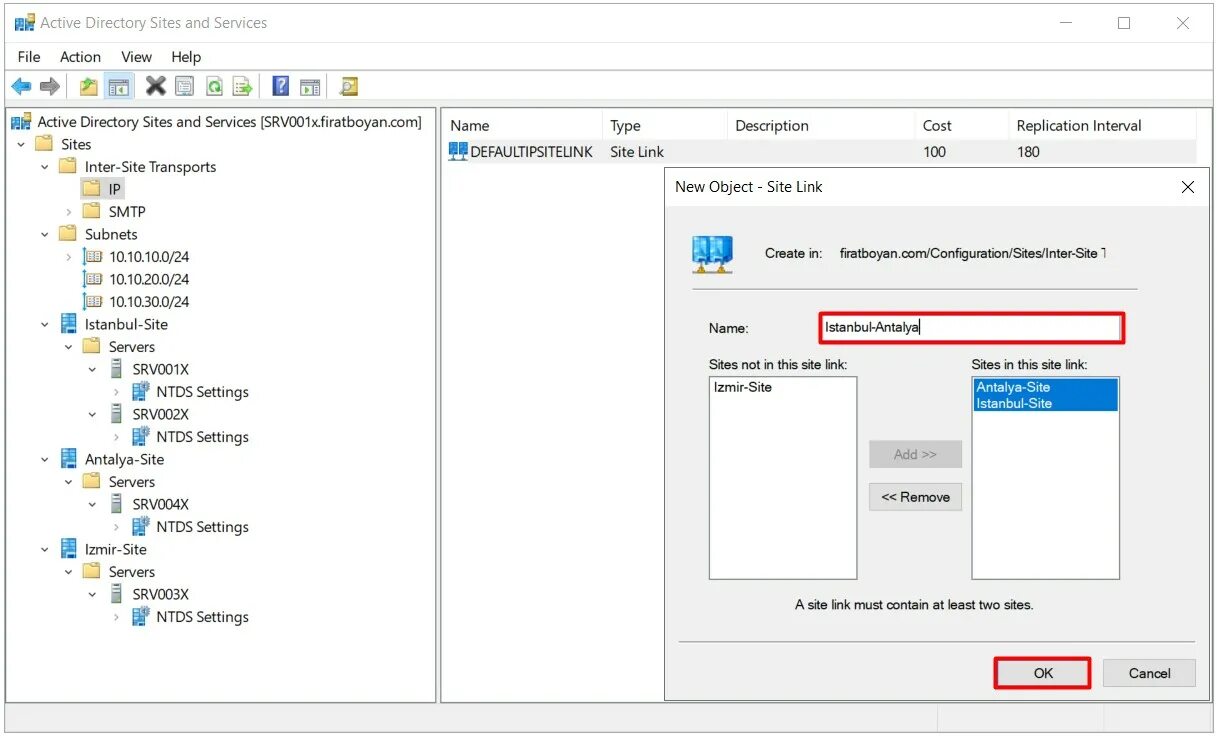
Task: Collapse the Izmir-Site node
Action: (x=45, y=550)
